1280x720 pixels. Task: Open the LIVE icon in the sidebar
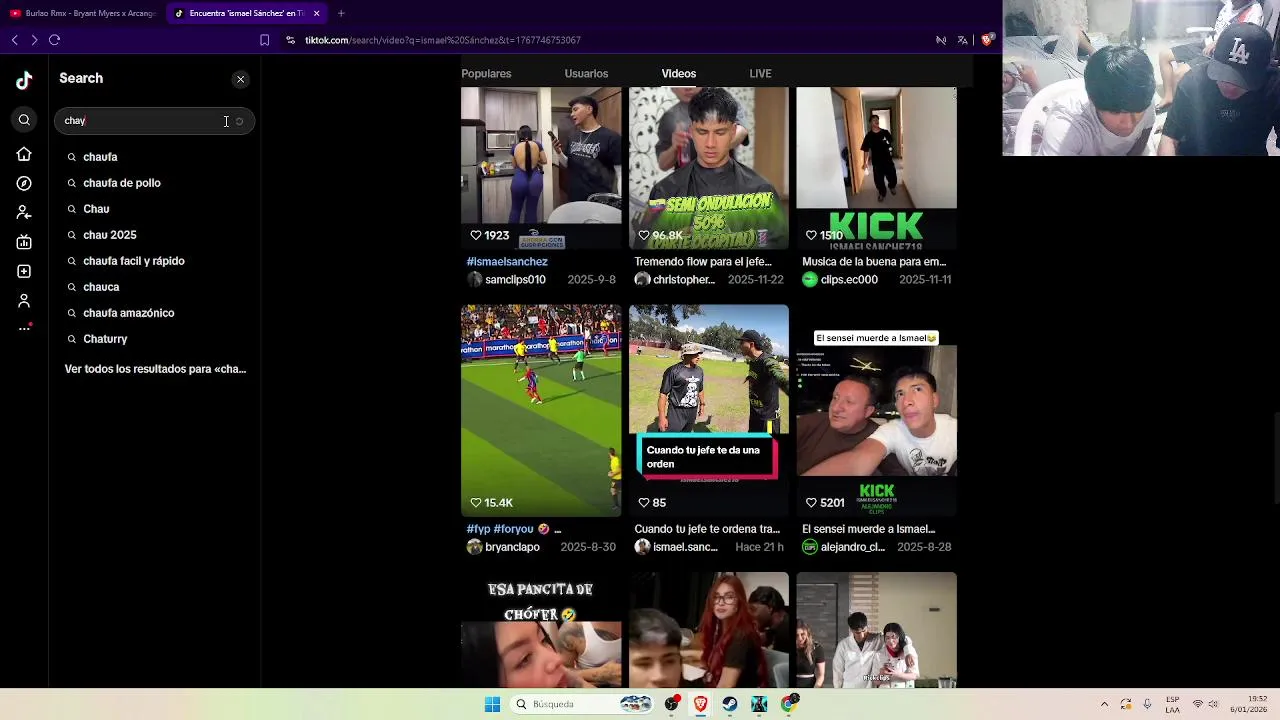click(24, 242)
